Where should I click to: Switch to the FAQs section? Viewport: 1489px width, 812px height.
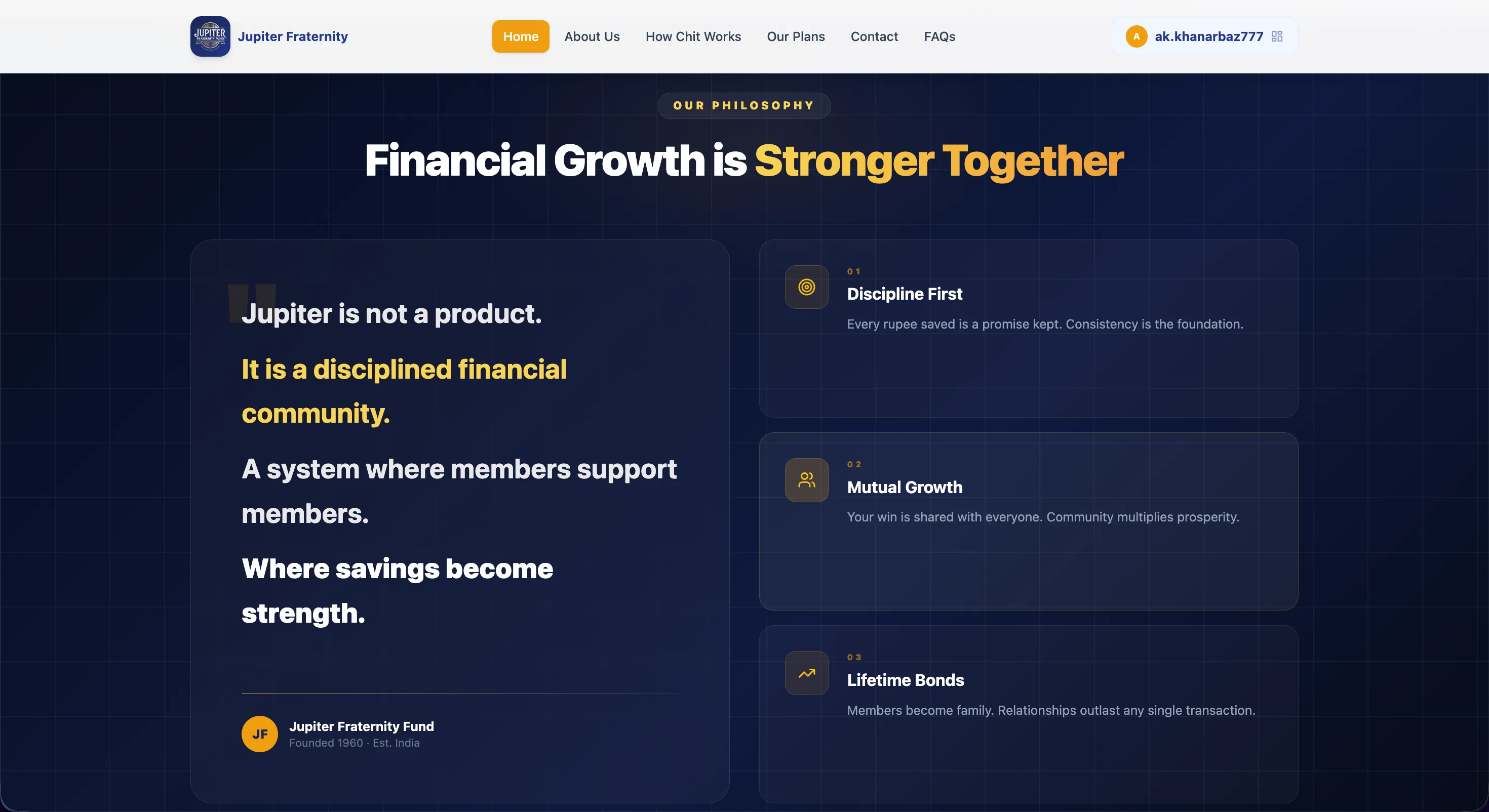[939, 36]
